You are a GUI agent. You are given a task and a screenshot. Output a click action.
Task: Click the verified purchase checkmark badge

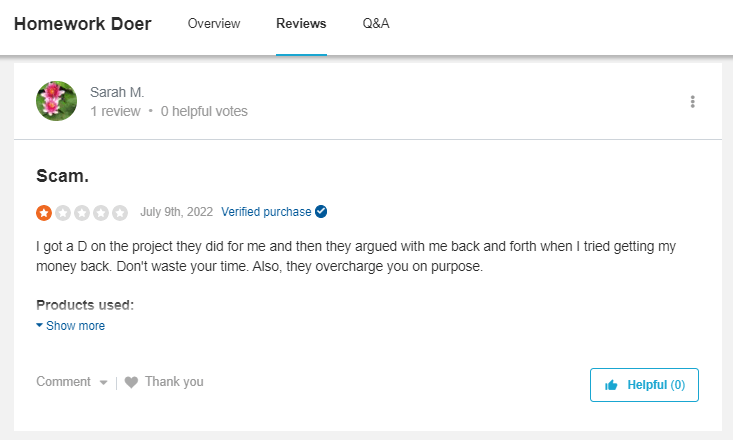pyautogui.click(x=321, y=212)
